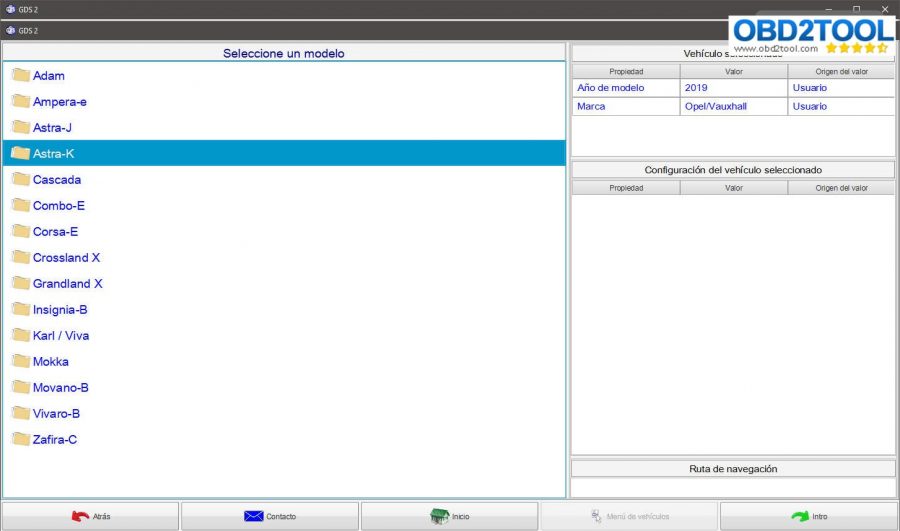The image size is (900, 531).
Task: Click the Mokka folder icon
Action: pyautogui.click(x=21, y=361)
